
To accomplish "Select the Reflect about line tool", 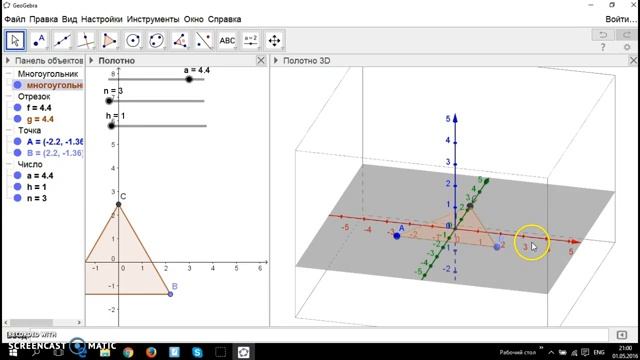I will click(x=204, y=40).
